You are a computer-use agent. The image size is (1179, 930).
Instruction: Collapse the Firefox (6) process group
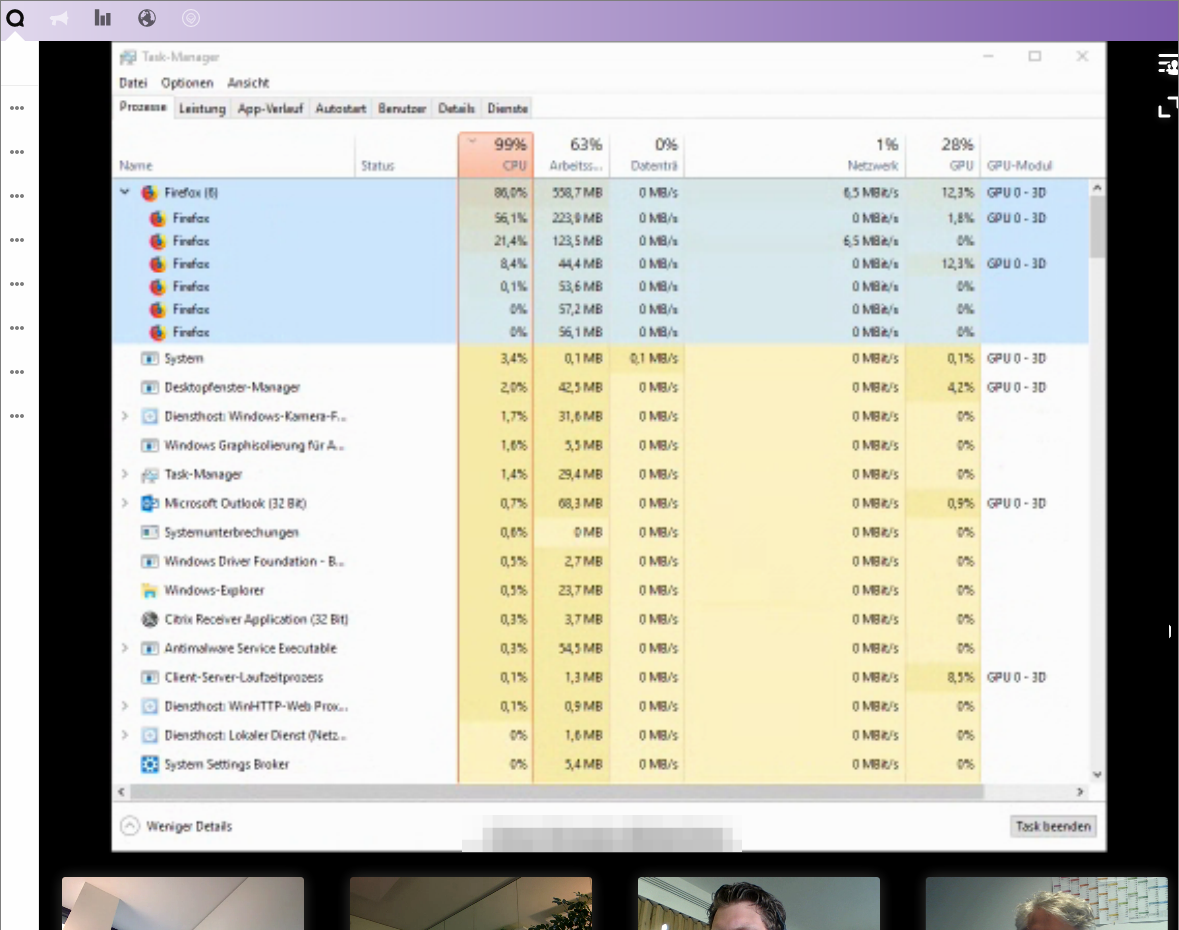pos(125,192)
